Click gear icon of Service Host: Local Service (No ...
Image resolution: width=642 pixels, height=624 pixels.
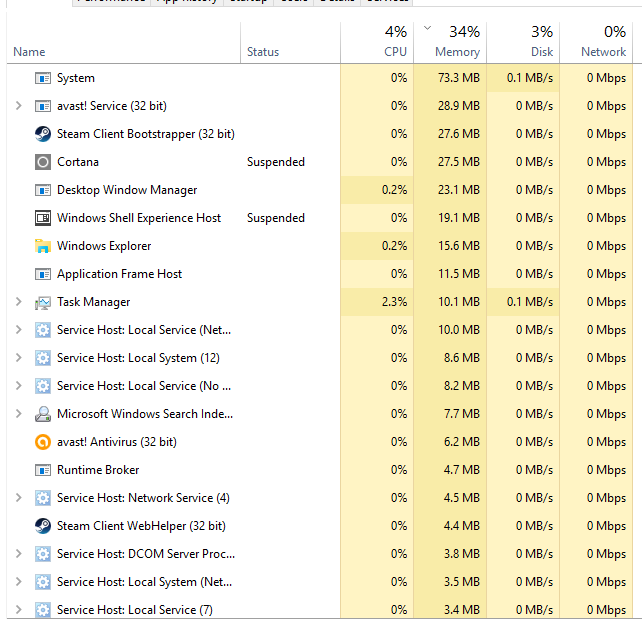point(43,386)
